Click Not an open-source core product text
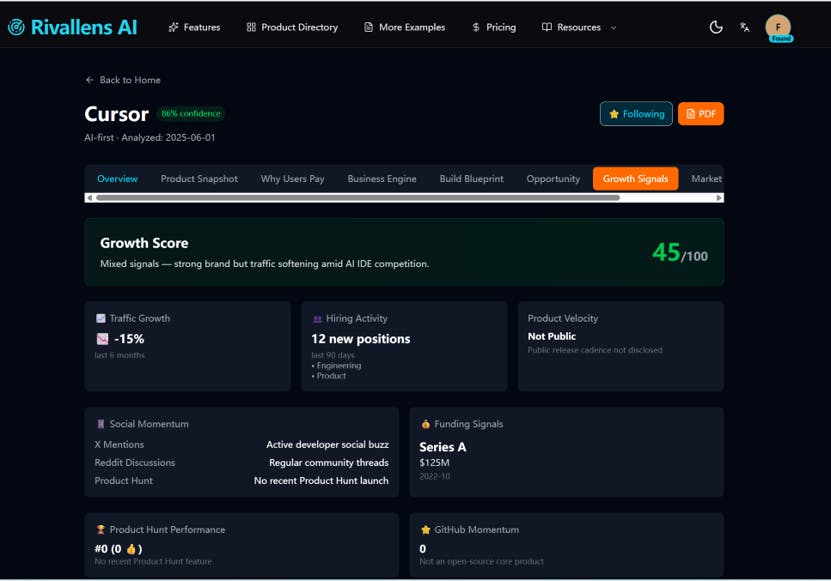This screenshot has width=831, height=581. tap(482, 561)
